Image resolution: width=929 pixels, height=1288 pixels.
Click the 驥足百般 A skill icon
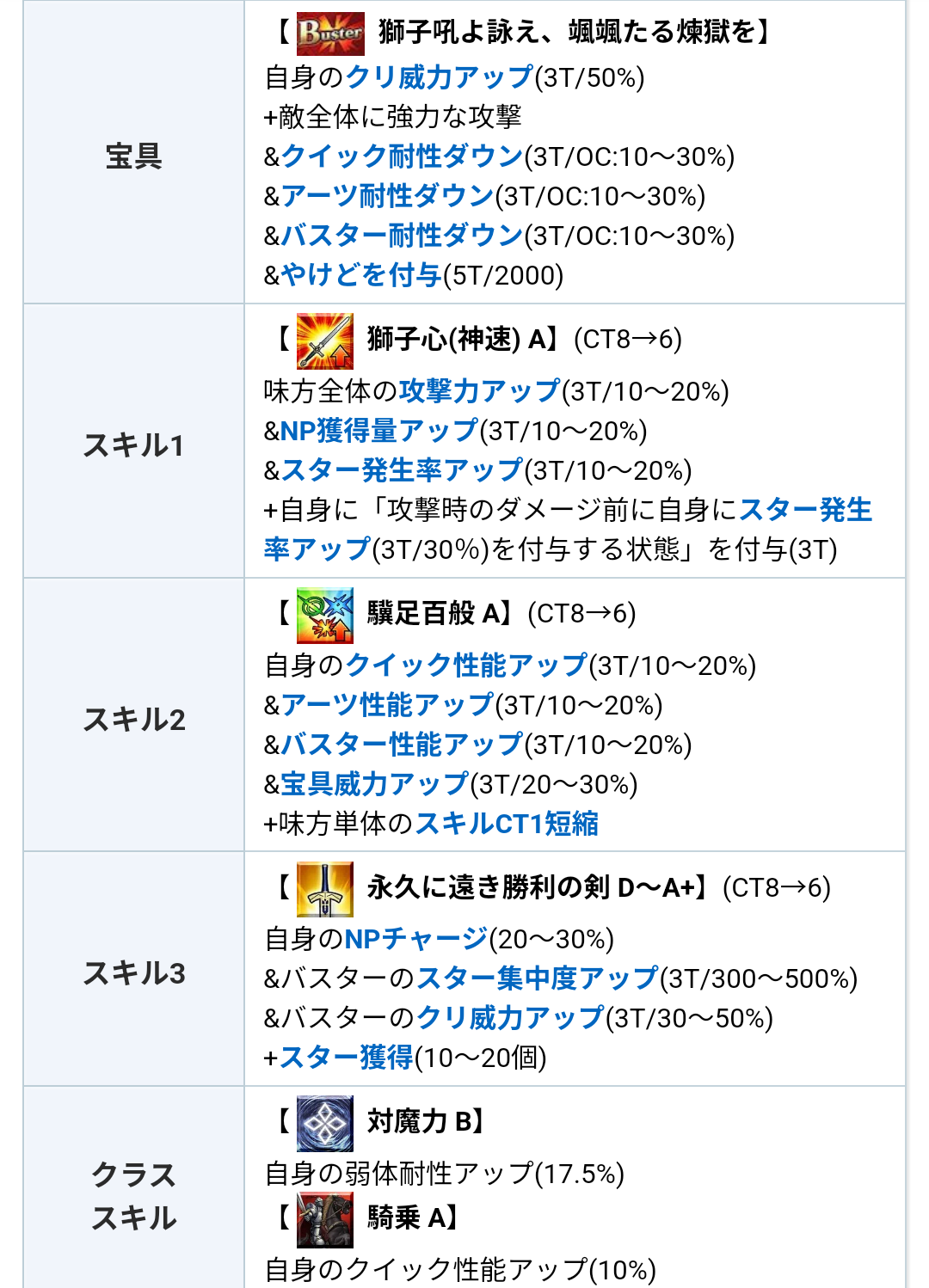pos(324,616)
